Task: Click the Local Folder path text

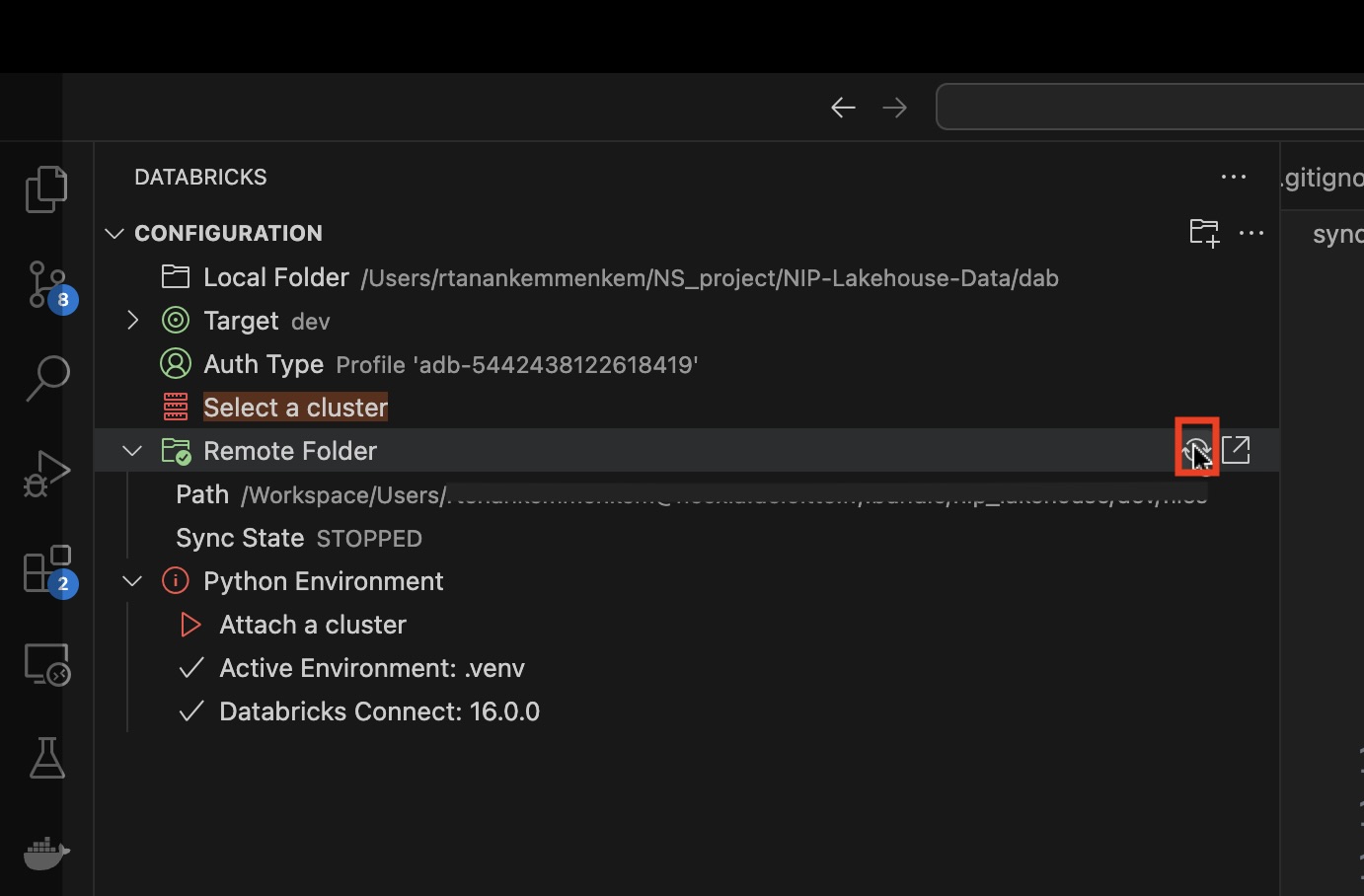Action: point(710,278)
